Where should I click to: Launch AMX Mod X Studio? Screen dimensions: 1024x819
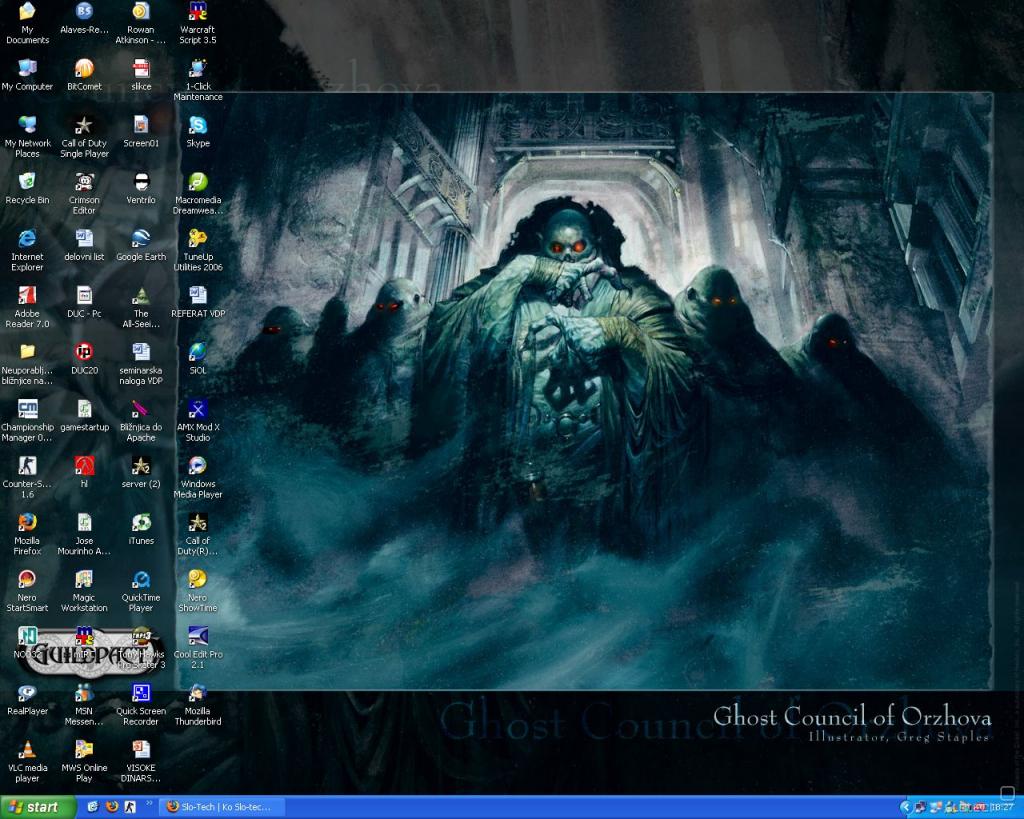coord(198,421)
